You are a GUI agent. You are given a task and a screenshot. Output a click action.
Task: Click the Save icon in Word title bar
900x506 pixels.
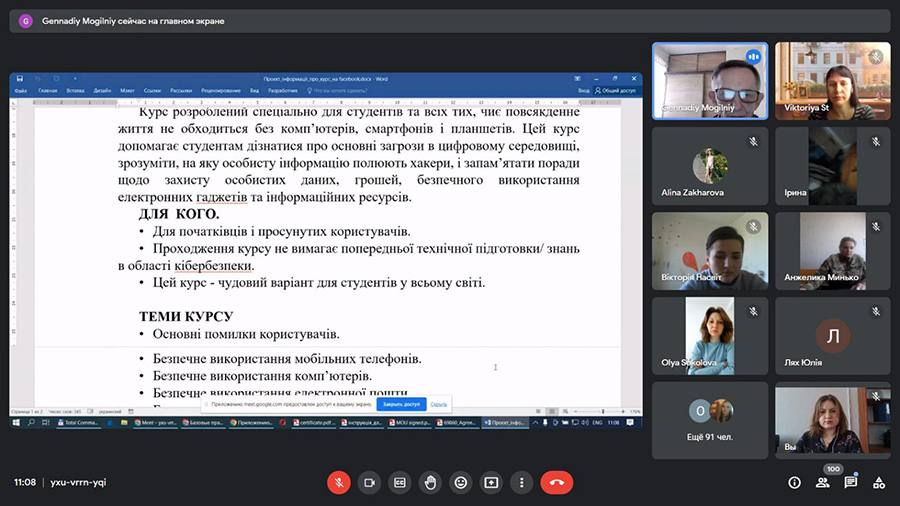click(x=20, y=79)
